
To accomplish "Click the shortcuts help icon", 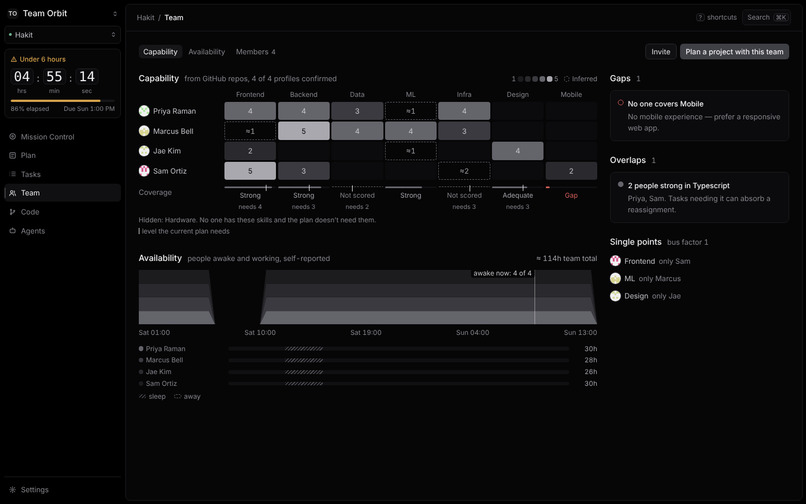I will 700,17.
